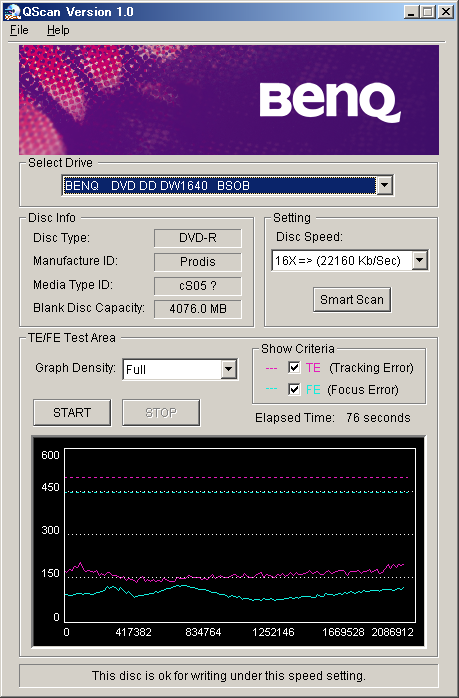
Task: Maximize the QScan window
Action: click(x=427, y=12)
